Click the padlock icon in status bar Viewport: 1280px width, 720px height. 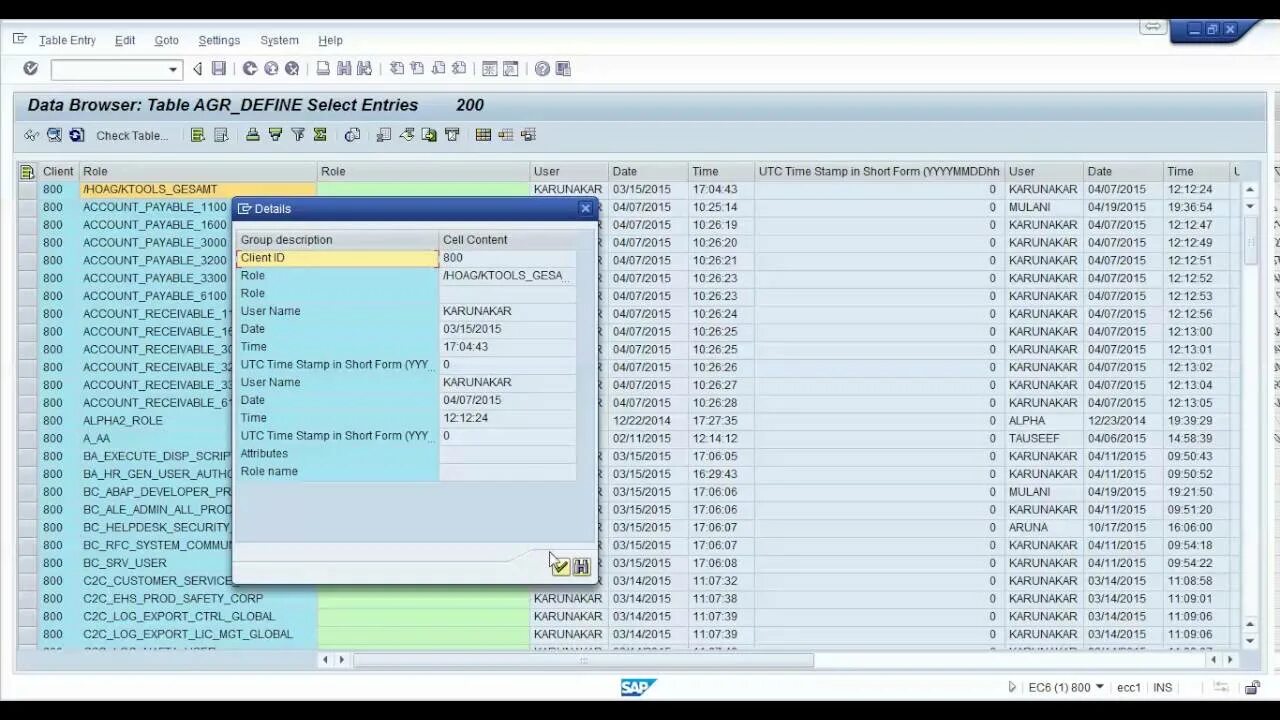(x=1252, y=688)
